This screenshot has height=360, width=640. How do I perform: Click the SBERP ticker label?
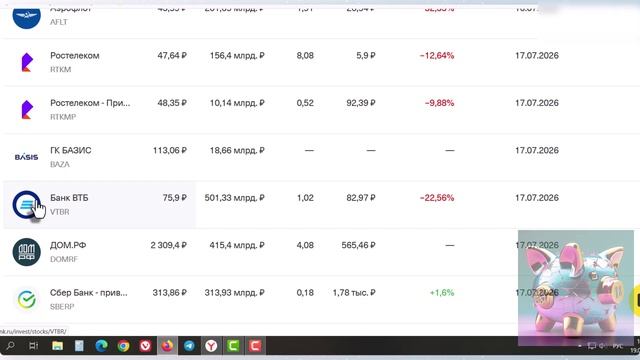pyautogui.click(x=62, y=307)
